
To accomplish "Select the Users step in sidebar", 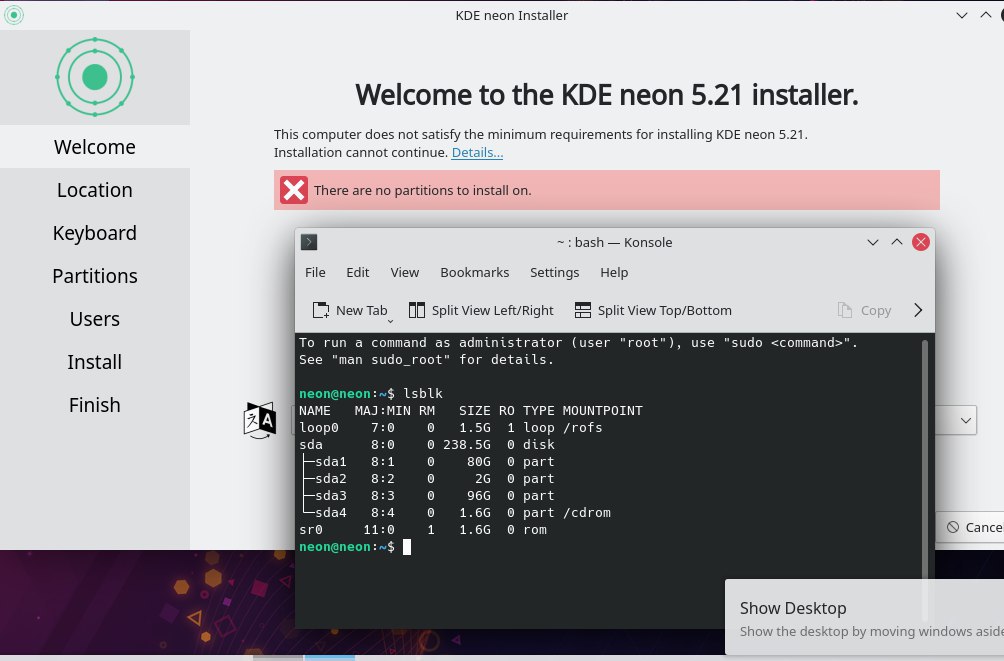I will coord(95,318).
